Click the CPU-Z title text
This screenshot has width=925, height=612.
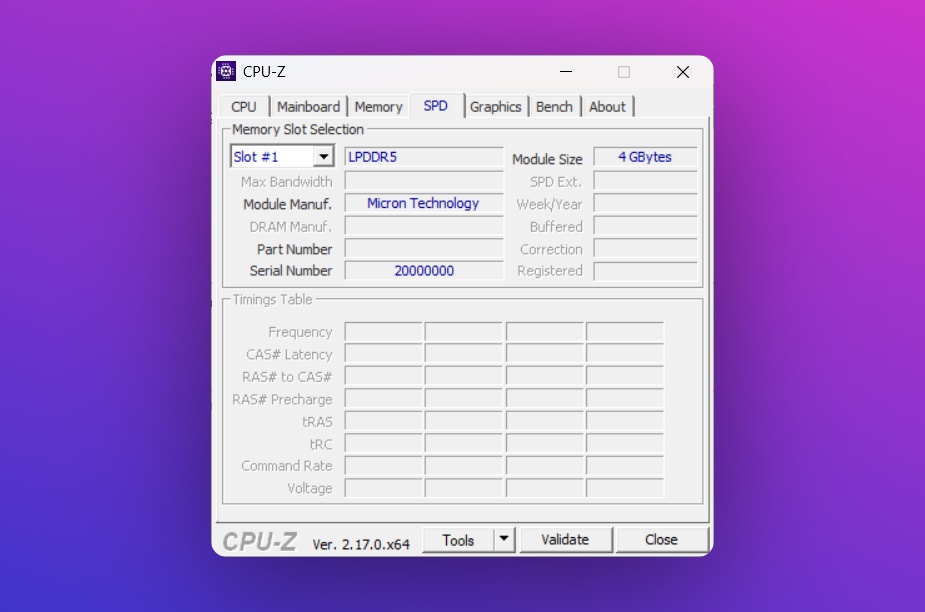(x=264, y=71)
